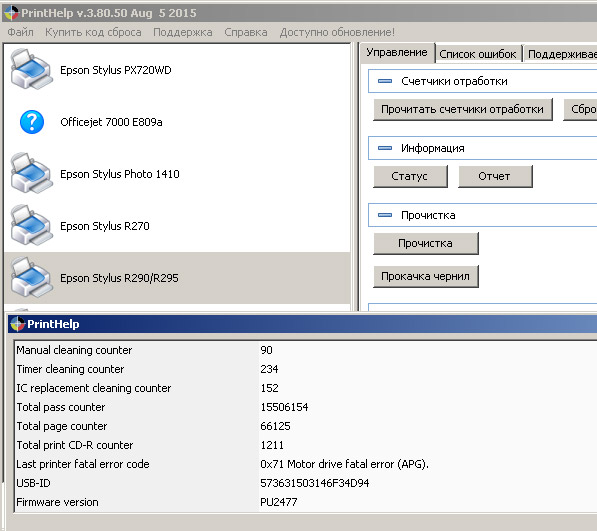The image size is (597, 531).
Task: Switch to the Список ошибок tab
Action: point(478,54)
